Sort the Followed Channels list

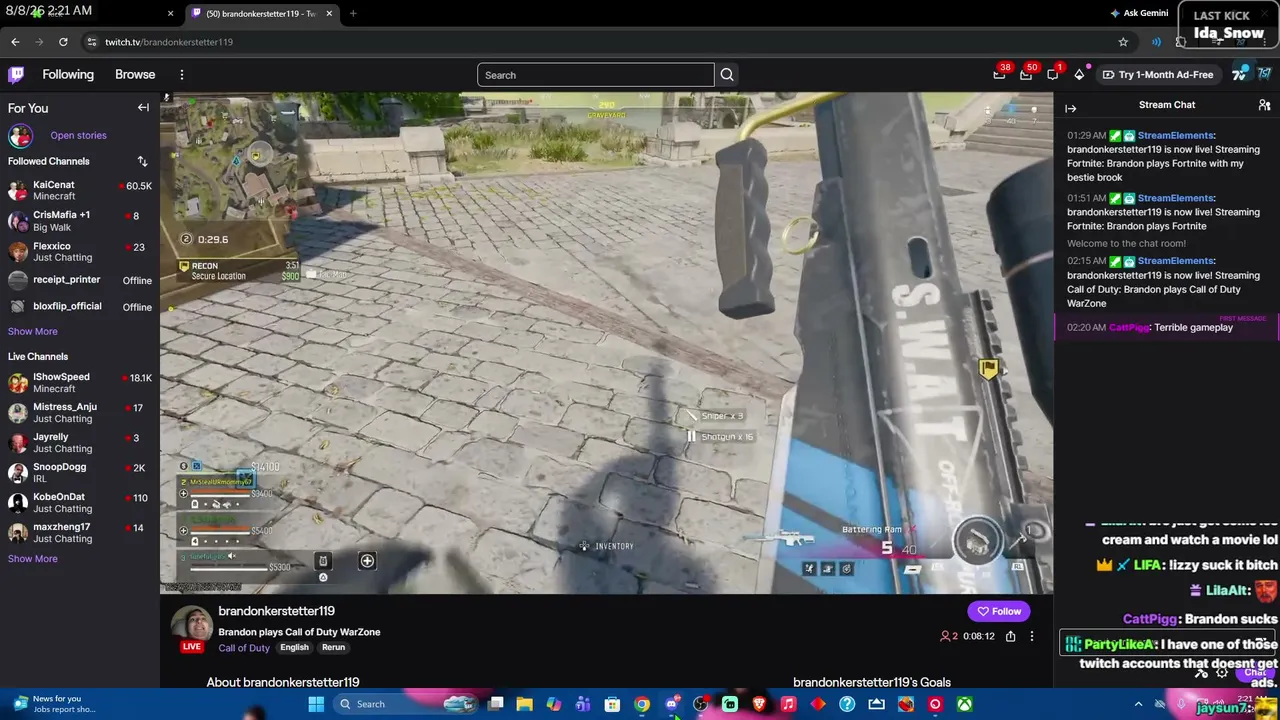point(142,161)
